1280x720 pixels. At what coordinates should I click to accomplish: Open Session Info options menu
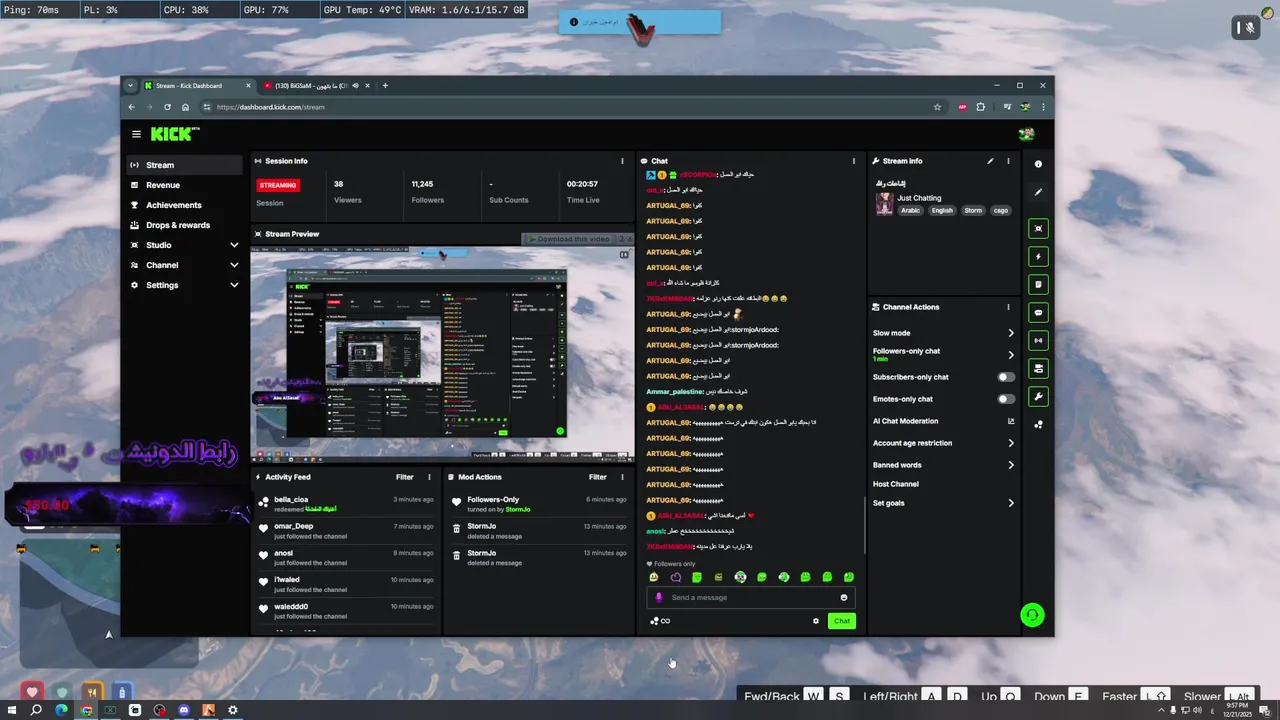click(622, 161)
